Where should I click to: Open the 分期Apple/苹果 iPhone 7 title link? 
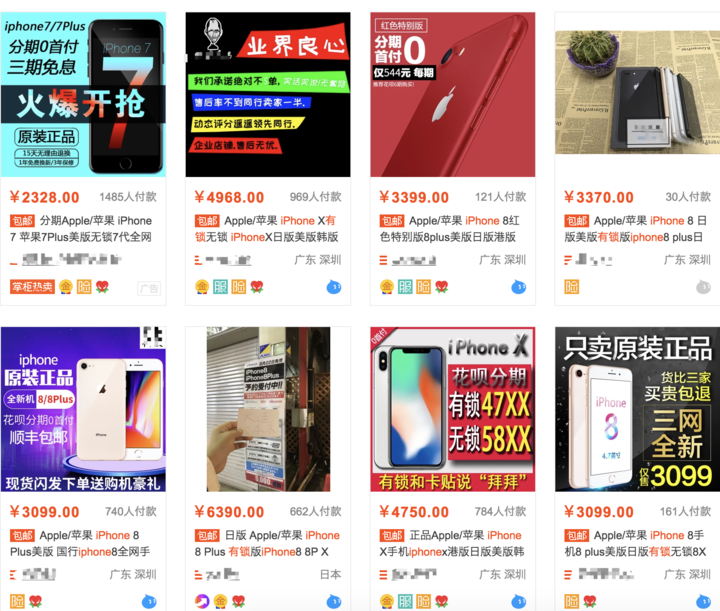pos(81,229)
